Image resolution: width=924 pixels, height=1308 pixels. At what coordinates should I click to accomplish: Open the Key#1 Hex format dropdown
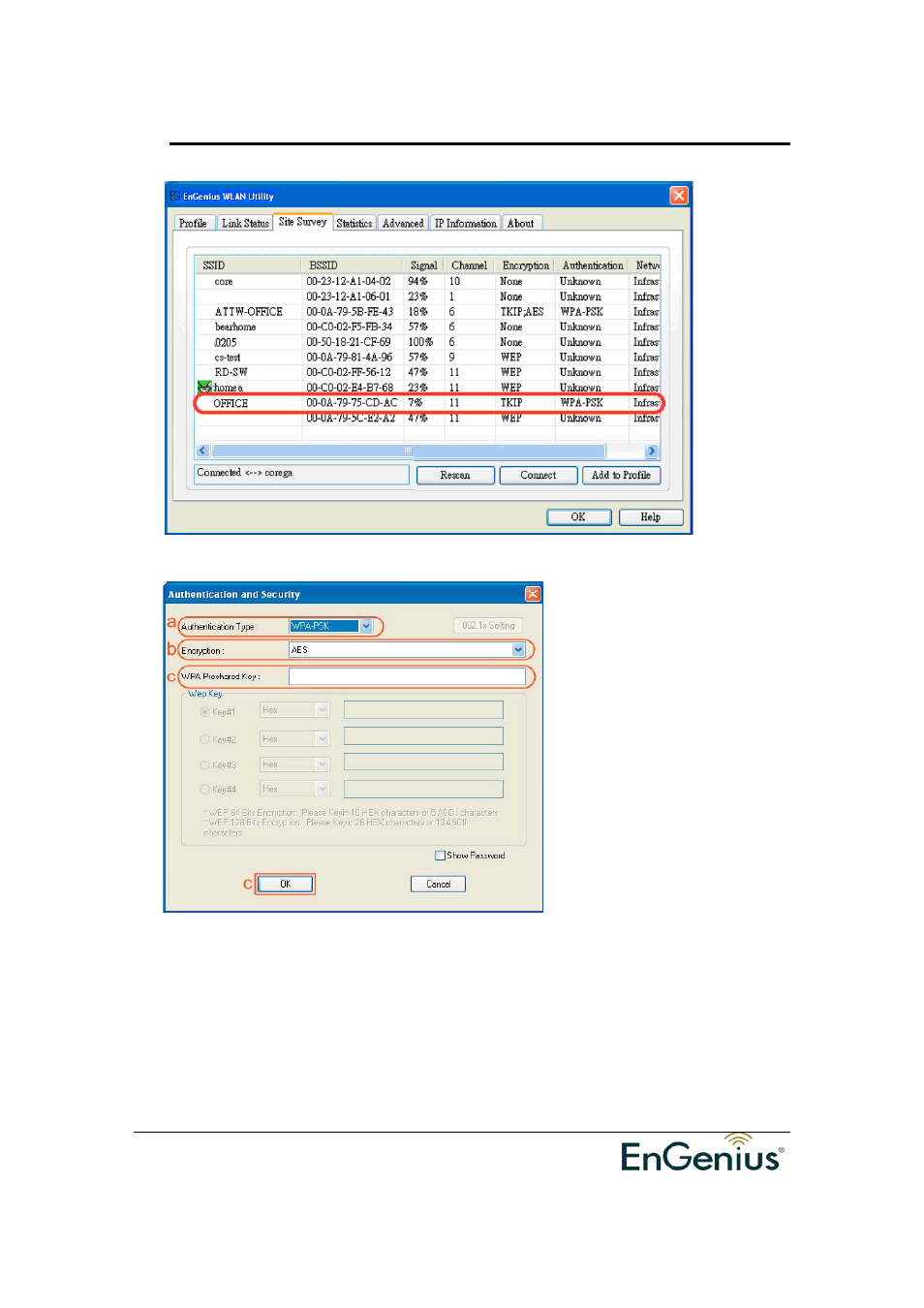point(323,710)
